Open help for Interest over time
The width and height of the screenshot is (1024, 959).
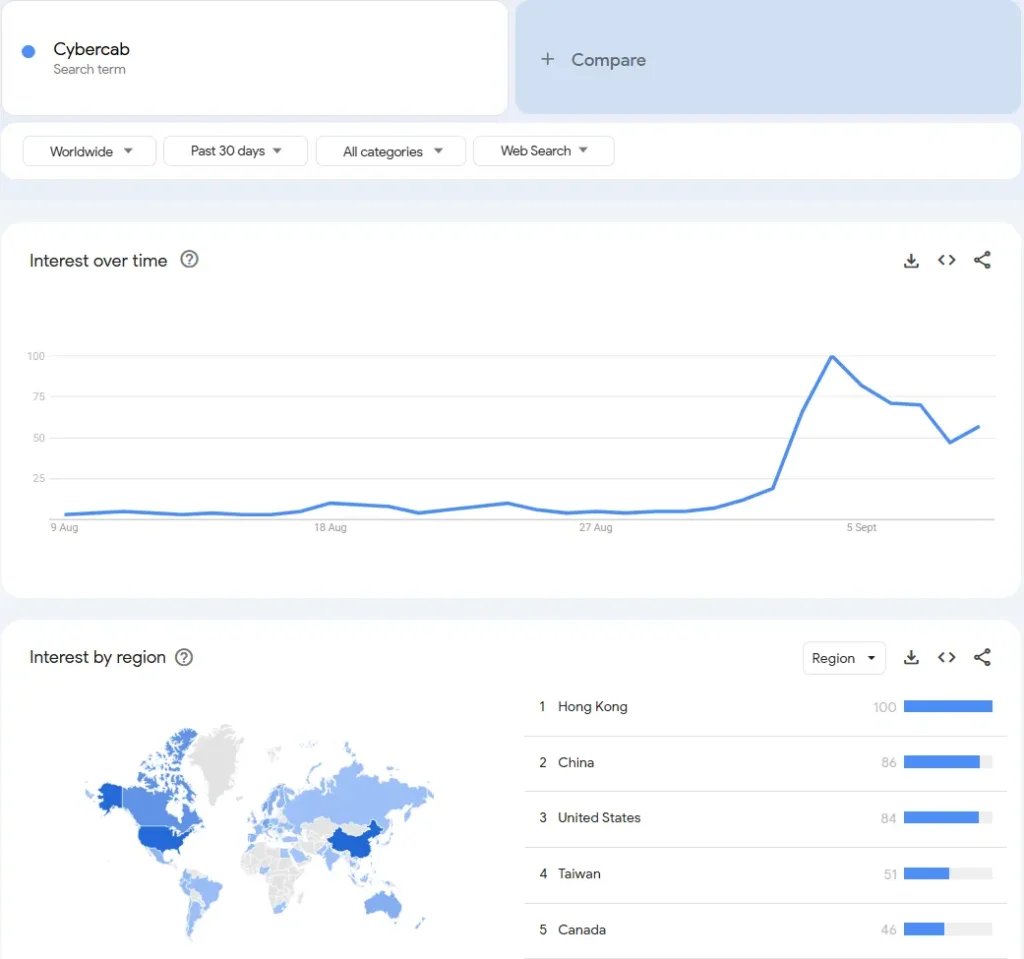(189, 259)
